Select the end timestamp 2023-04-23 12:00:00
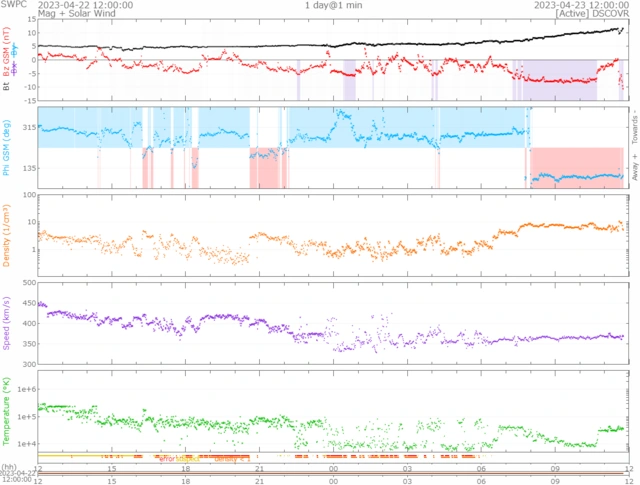The image size is (640, 485). pos(582,5)
